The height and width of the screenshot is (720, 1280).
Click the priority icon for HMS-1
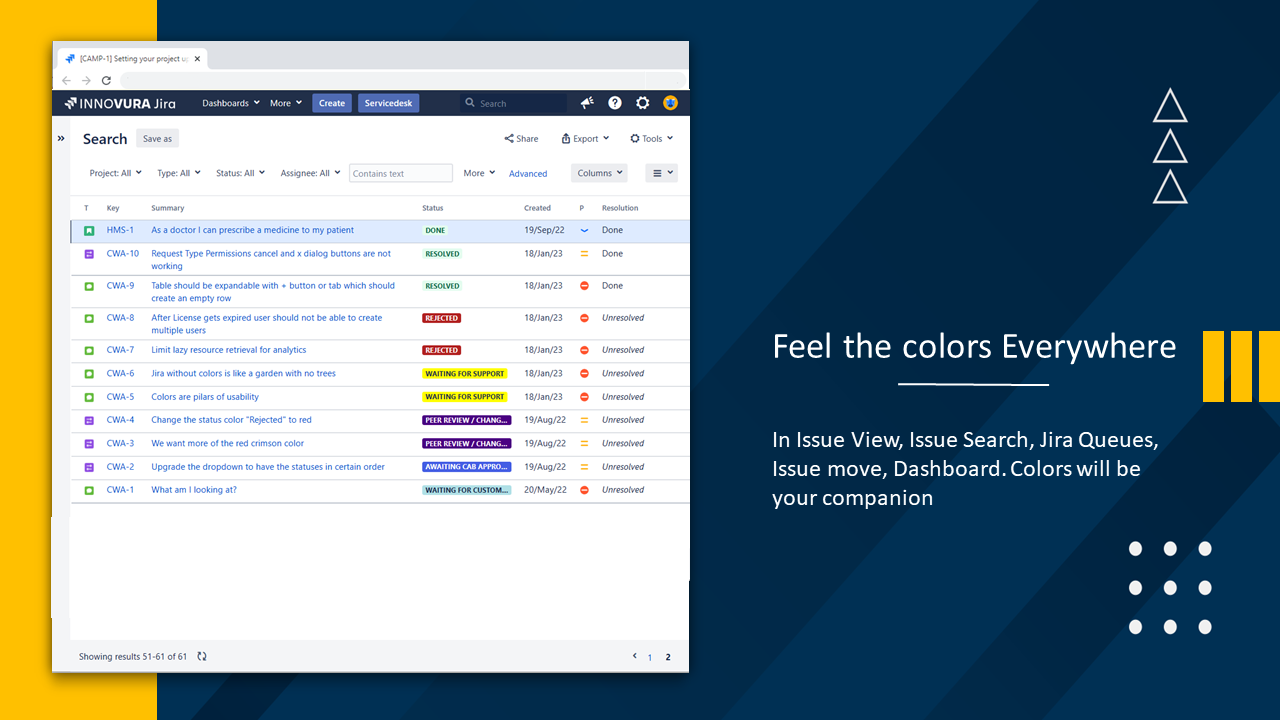click(x=584, y=230)
